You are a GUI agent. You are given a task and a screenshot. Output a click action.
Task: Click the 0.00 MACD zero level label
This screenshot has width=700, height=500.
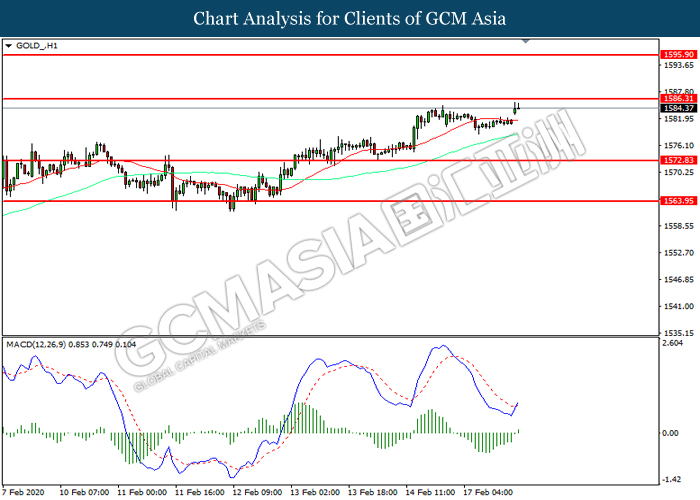(x=671, y=433)
